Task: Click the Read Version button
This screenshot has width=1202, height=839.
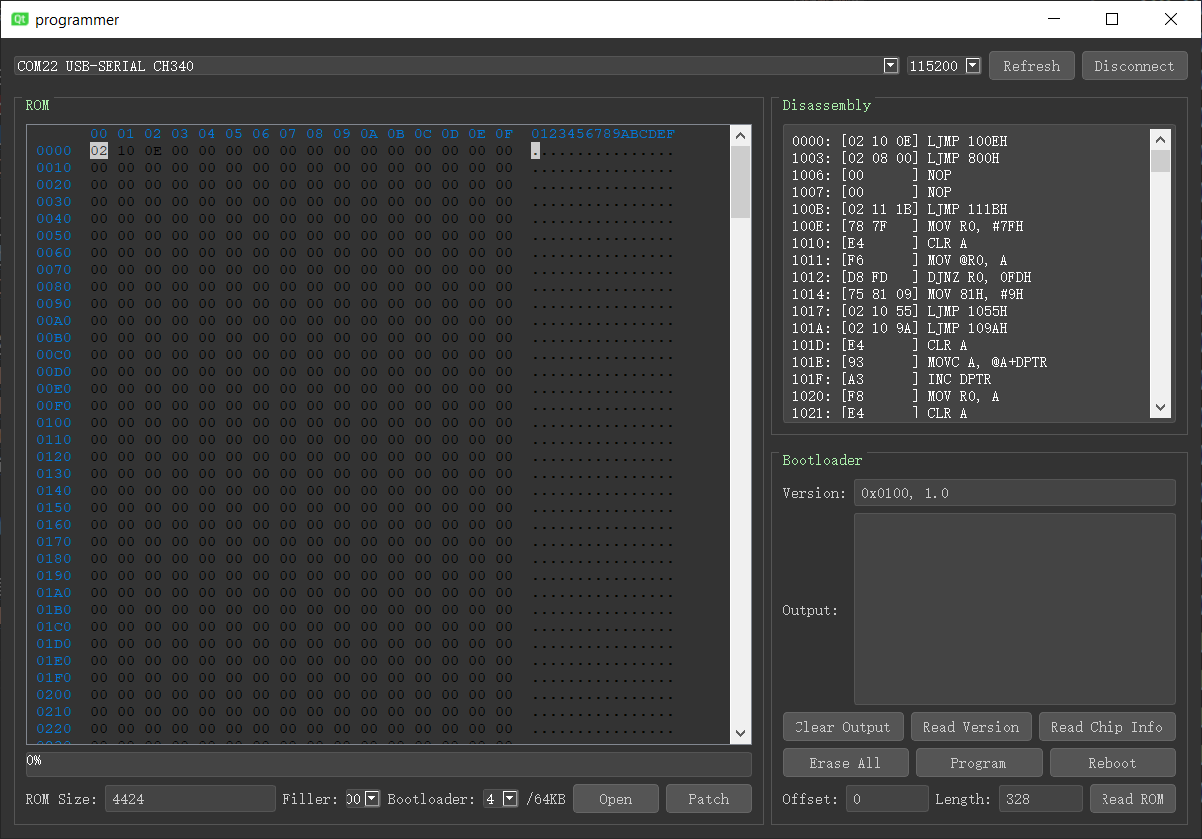Action: tap(971, 727)
